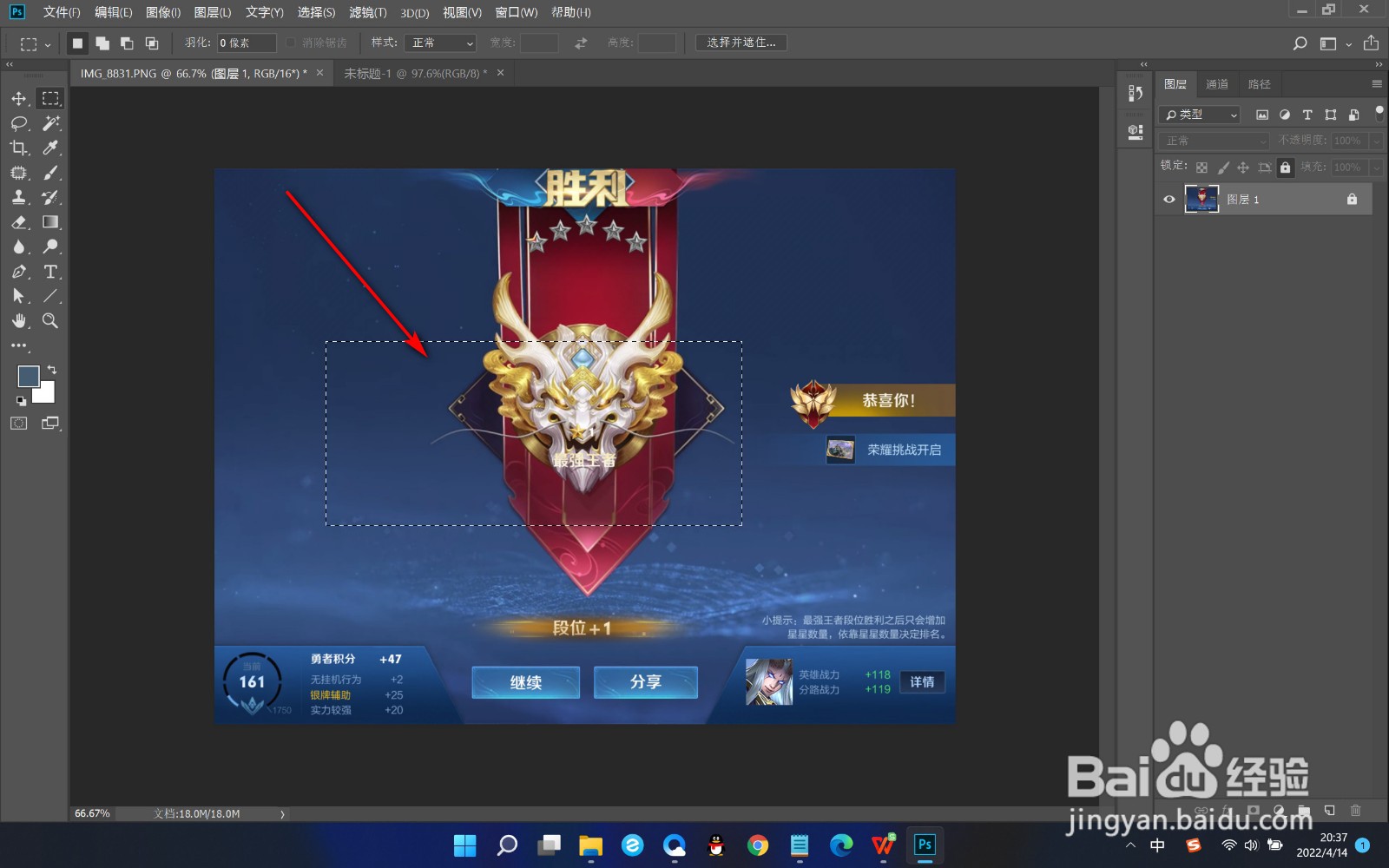Select the Magic Wand tool
Image resolution: width=1389 pixels, height=868 pixels.
pos(51,123)
